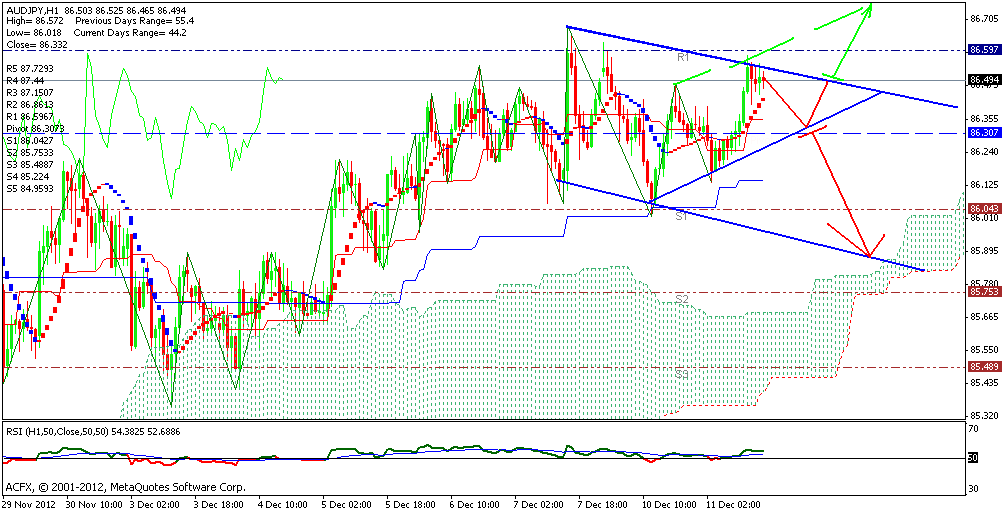Click the '7 Dec 18:00' time label

[603, 504]
